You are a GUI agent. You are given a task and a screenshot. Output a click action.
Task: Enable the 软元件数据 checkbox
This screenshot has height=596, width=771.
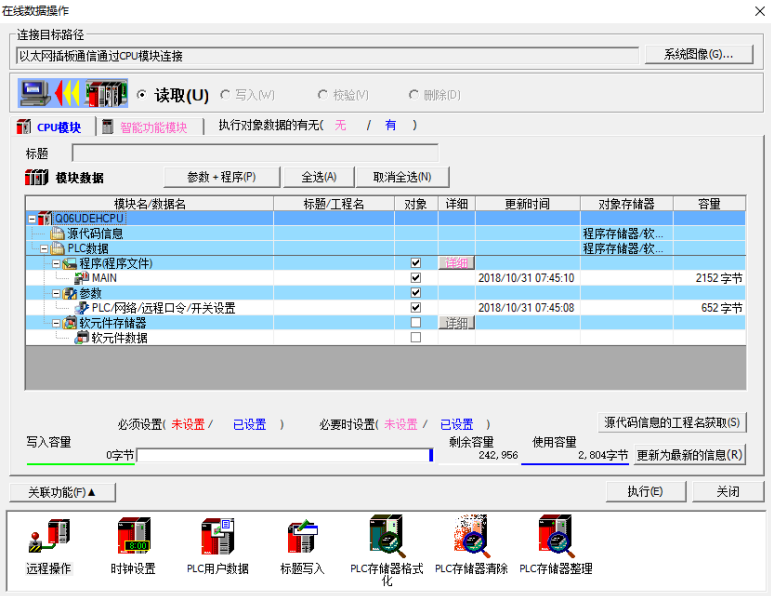point(415,338)
